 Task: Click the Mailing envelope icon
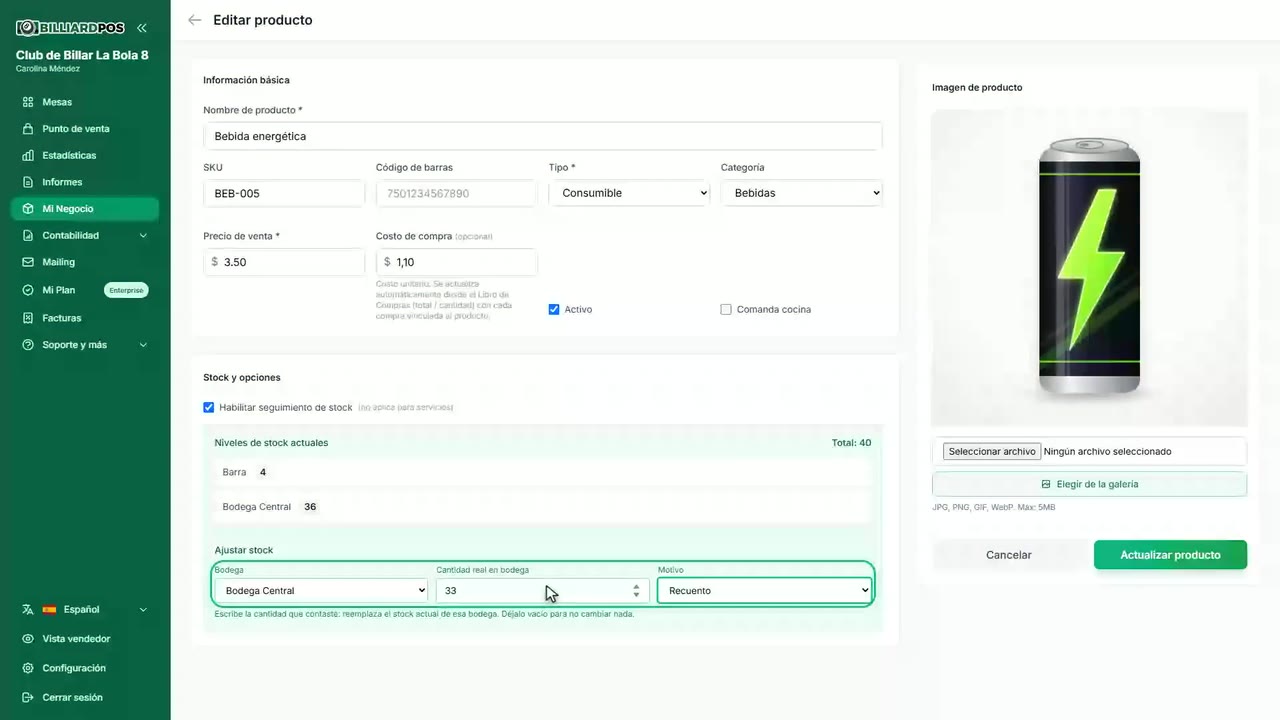click(x=28, y=262)
